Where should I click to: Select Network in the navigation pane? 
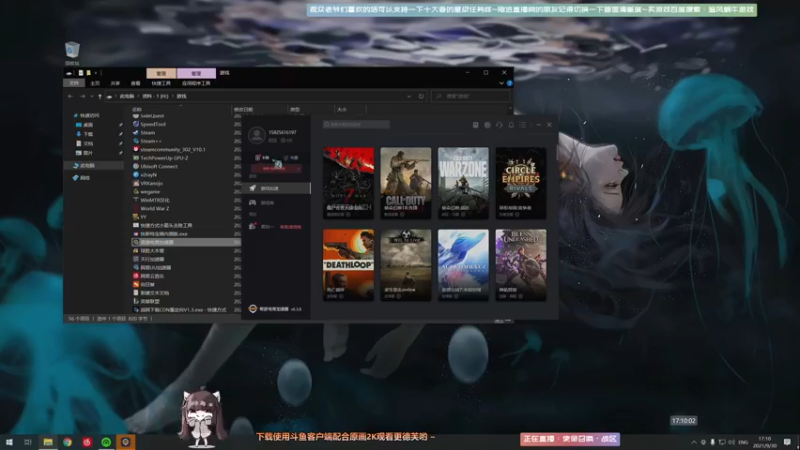[x=81, y=178]
